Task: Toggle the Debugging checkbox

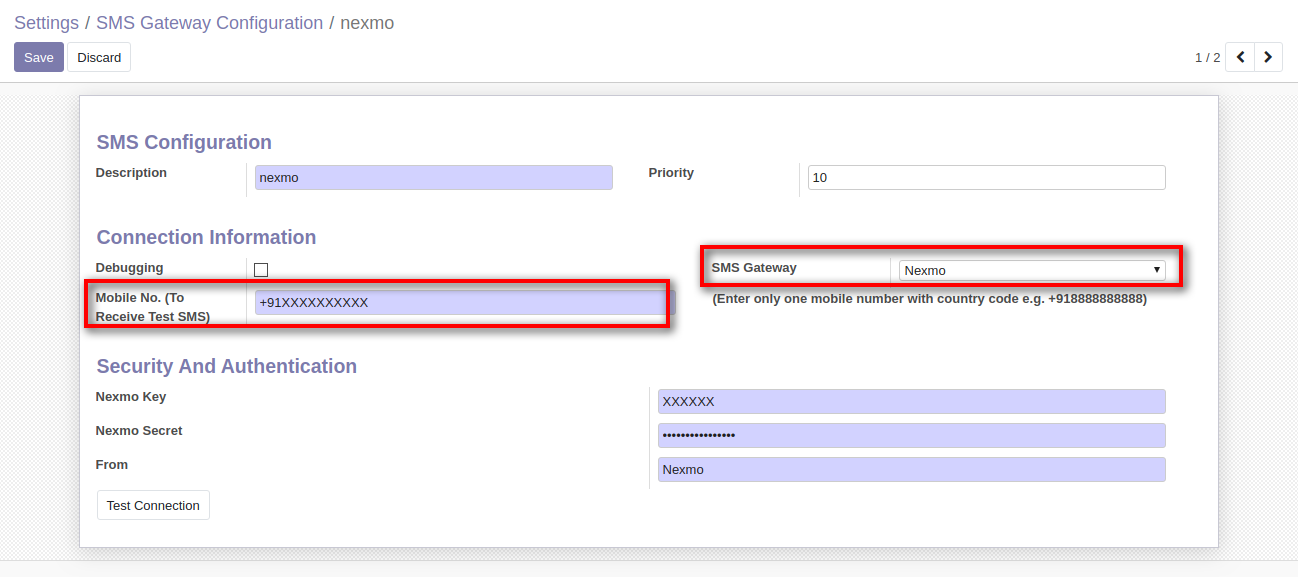Action: 261,269
